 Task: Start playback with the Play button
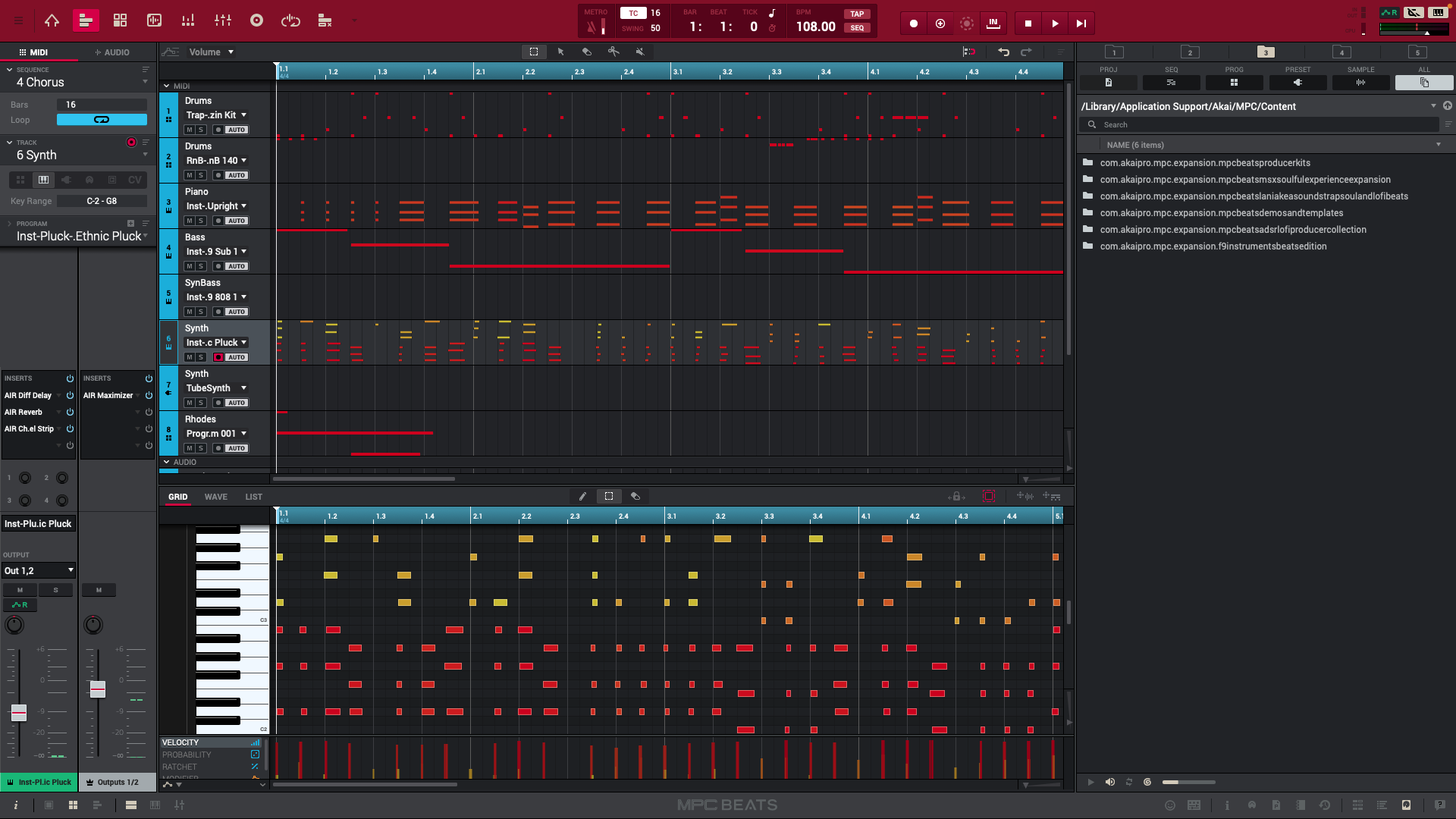1055,24
